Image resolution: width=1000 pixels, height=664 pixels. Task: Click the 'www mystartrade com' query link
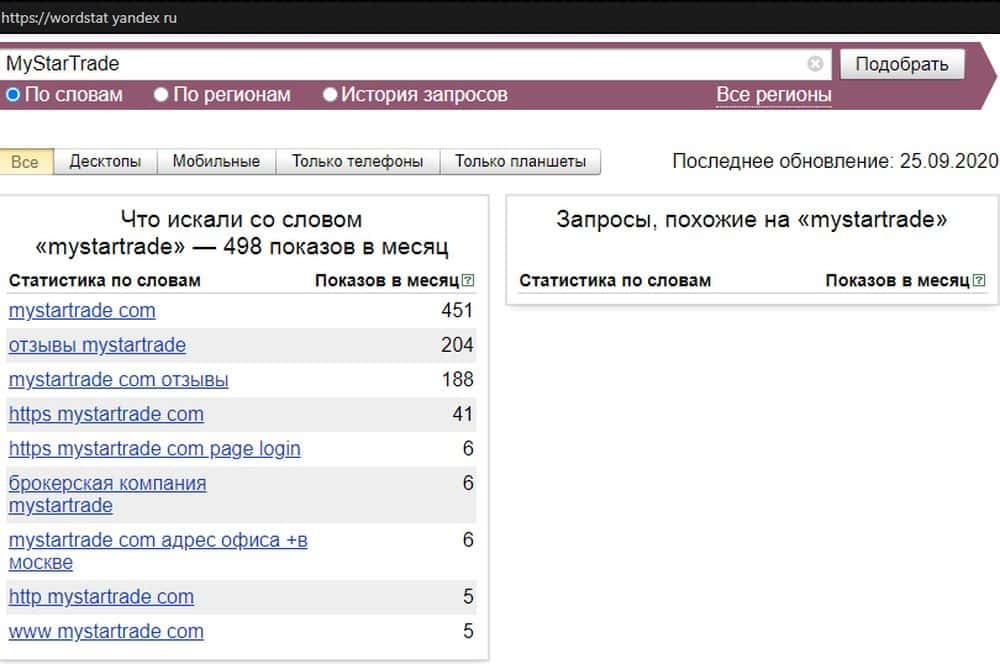(106, 632)
